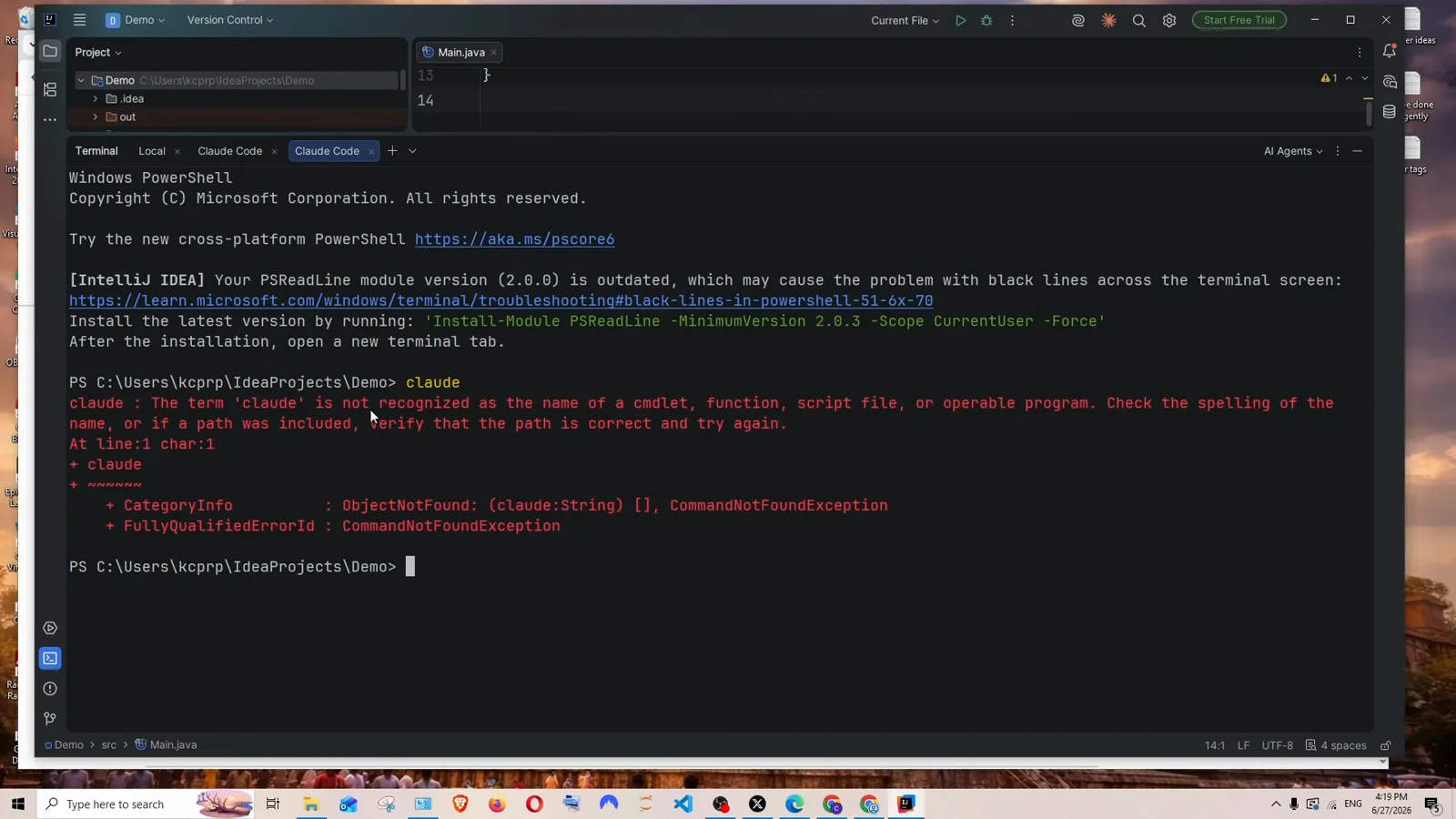Expand the out folder
Image resolution: width=1456 pixels, height=819 pixels.
click(x=96, y=116)
